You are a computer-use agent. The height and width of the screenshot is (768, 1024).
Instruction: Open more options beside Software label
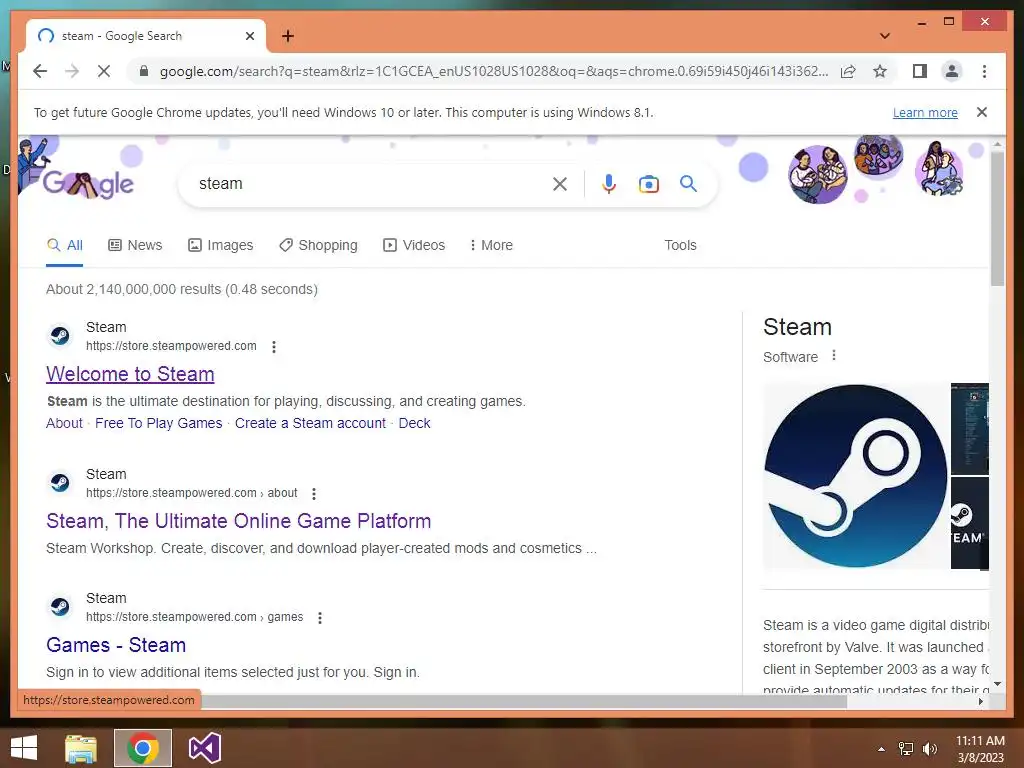pos(833,356)
